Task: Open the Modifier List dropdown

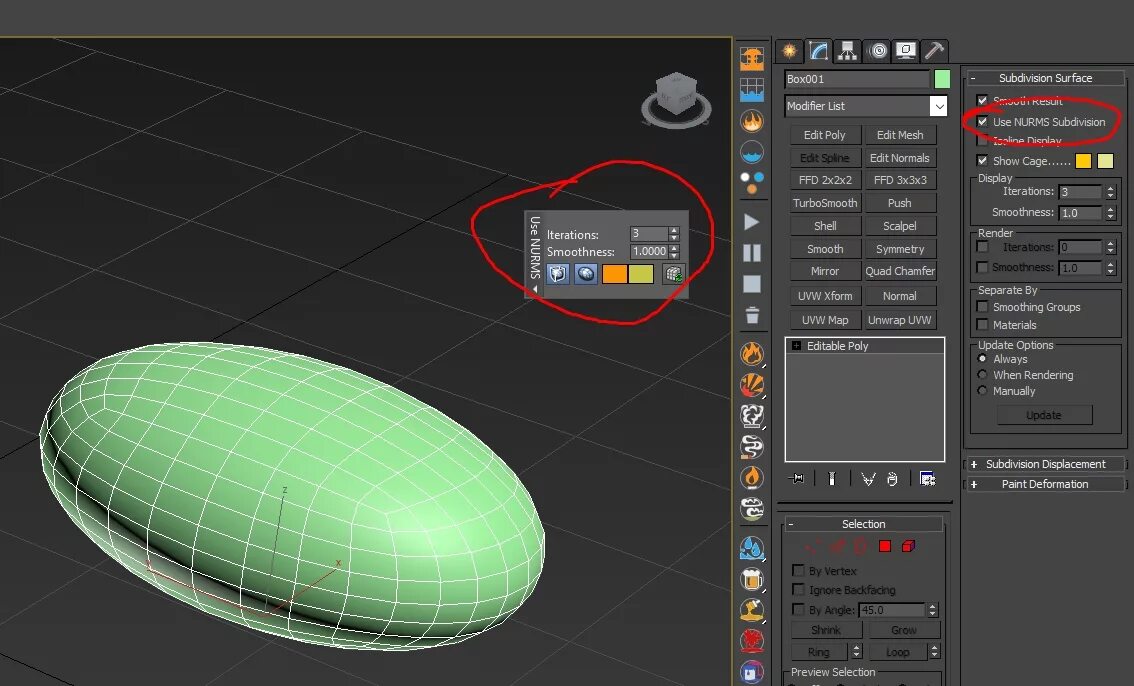Action: click(938, 106)
